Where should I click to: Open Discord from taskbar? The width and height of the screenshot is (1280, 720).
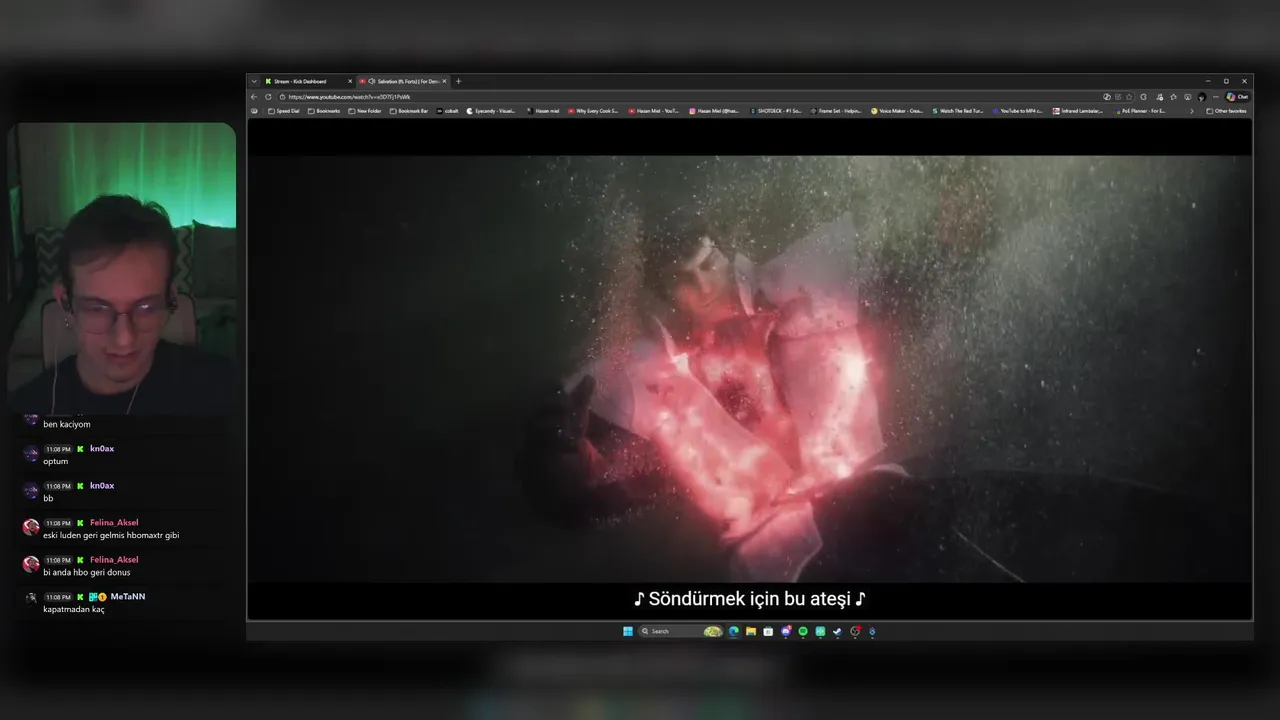click(x=786, y=631)
